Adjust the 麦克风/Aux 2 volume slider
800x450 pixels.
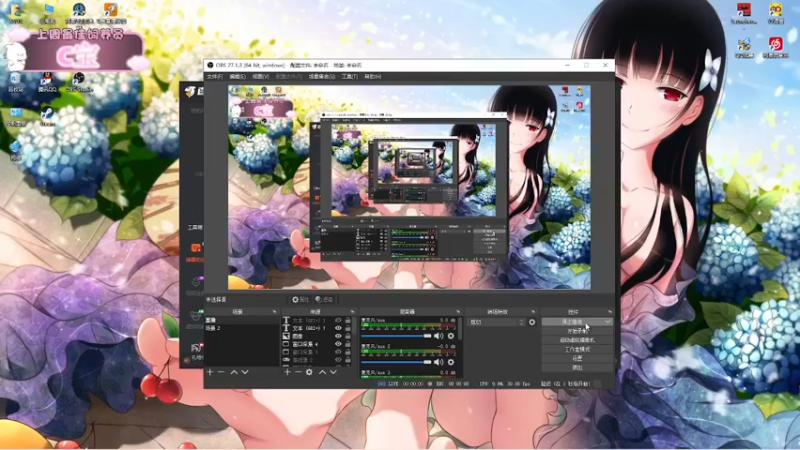point(396,362)
